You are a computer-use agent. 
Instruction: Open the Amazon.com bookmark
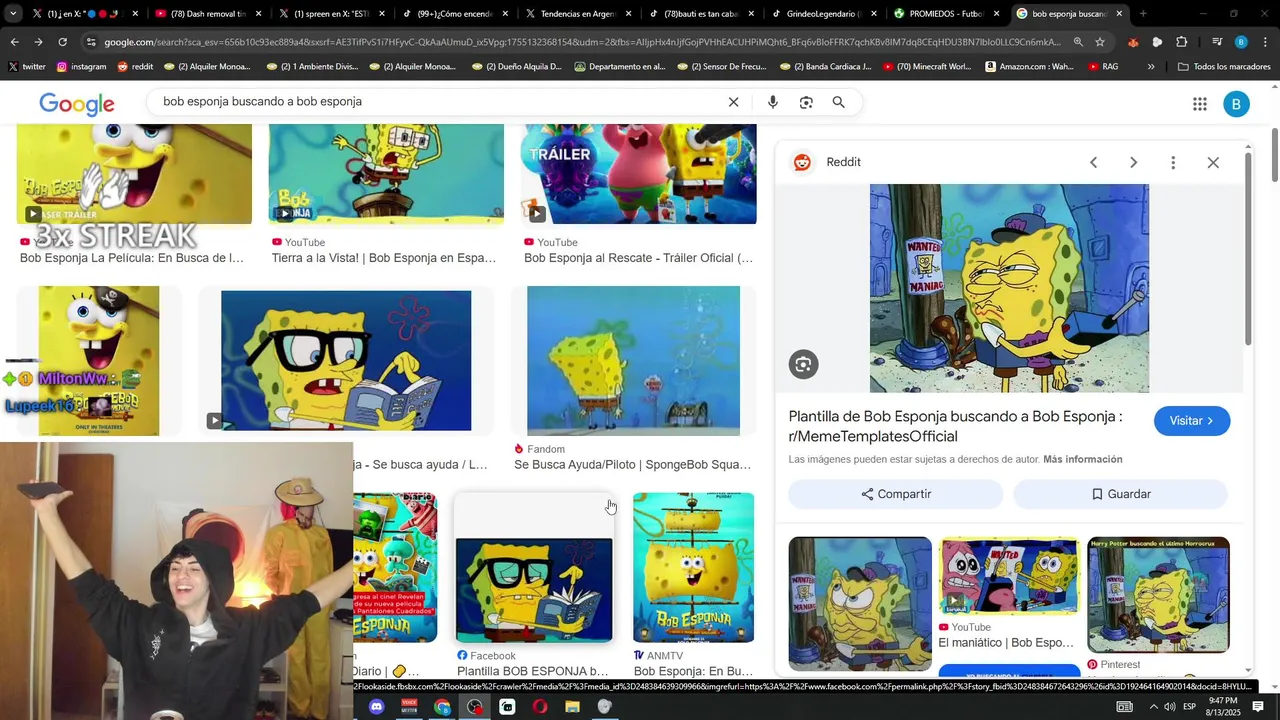click(1029, 67)
